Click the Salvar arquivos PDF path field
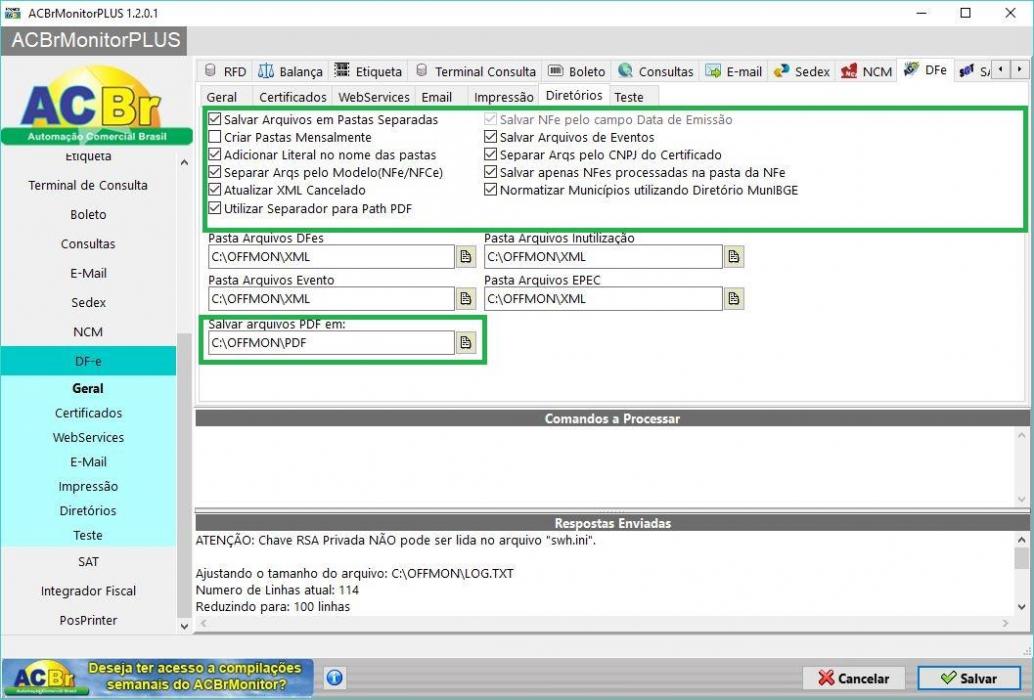Viewport: 1034px width, 700px height. [331, 343]
